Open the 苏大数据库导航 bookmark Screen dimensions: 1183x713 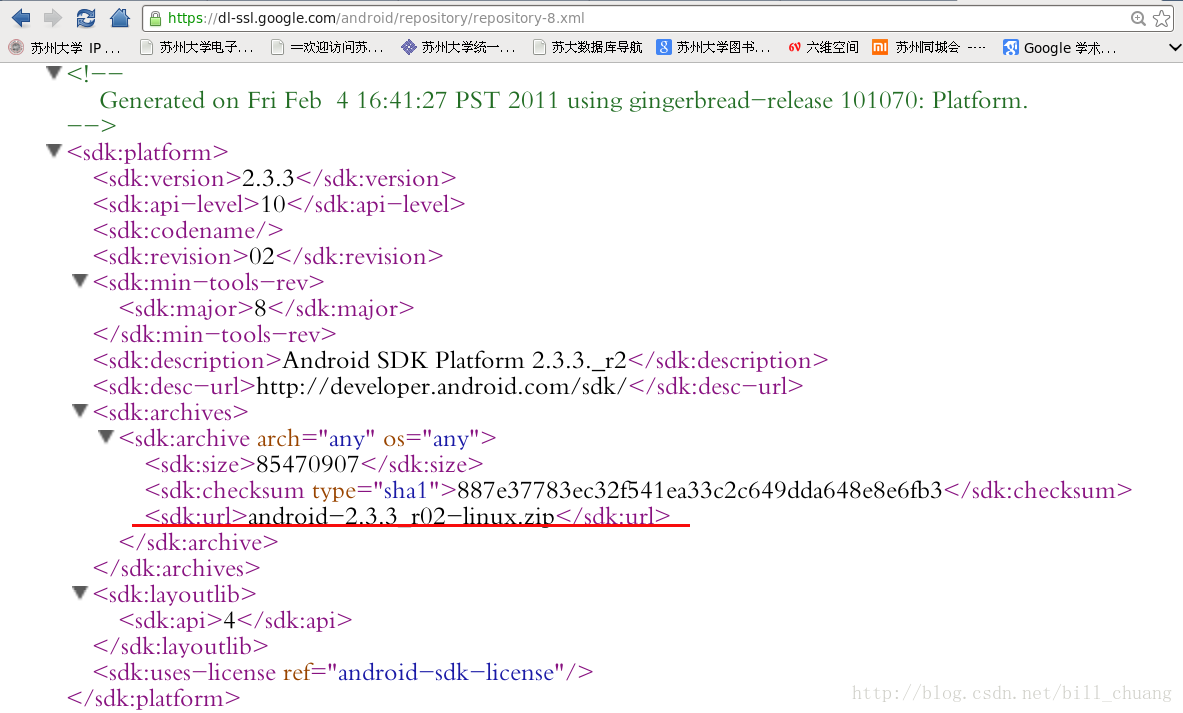pos(587,48)
